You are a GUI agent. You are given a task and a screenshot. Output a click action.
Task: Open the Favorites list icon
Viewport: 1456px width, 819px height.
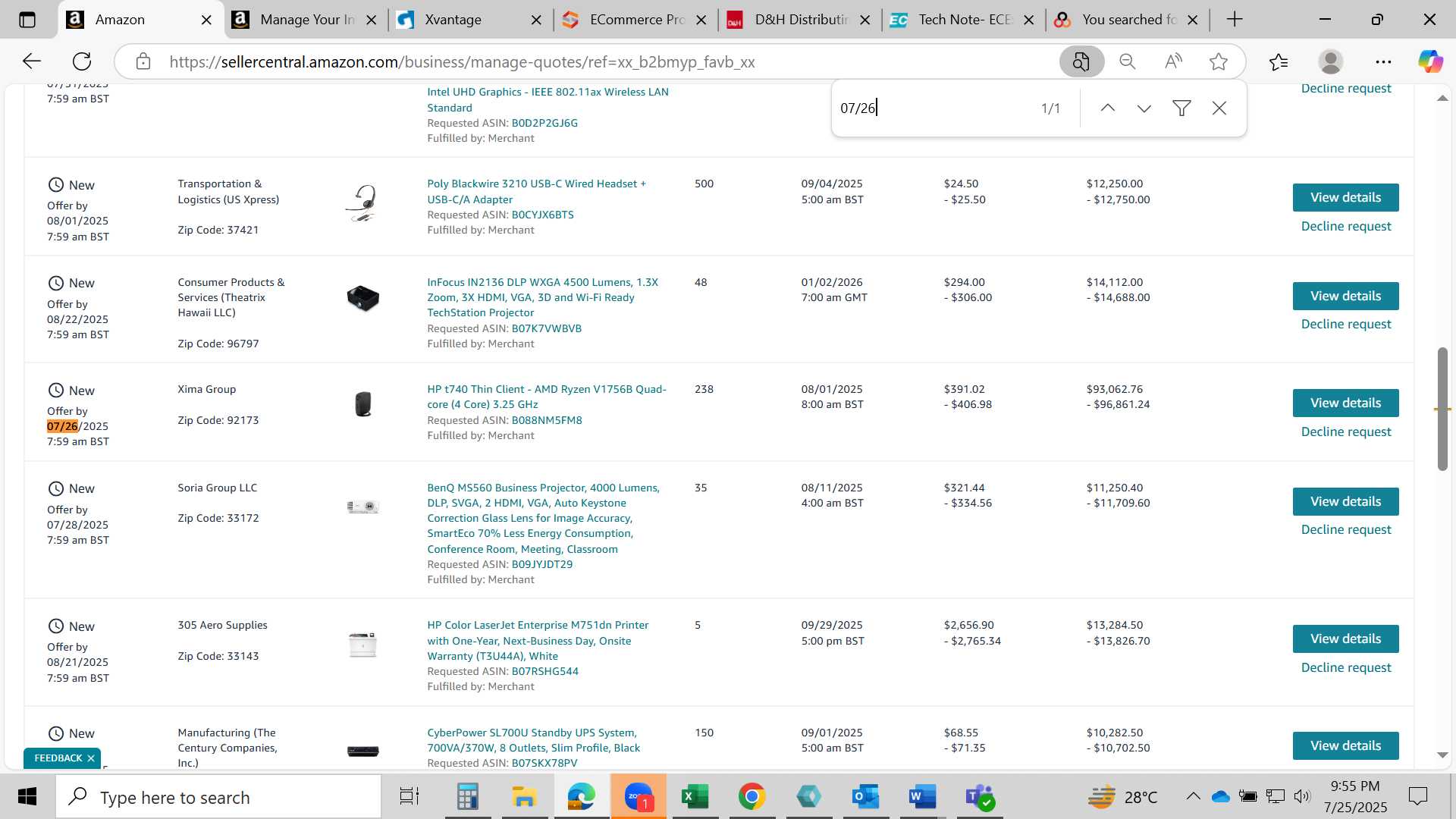click(1279, 61)
